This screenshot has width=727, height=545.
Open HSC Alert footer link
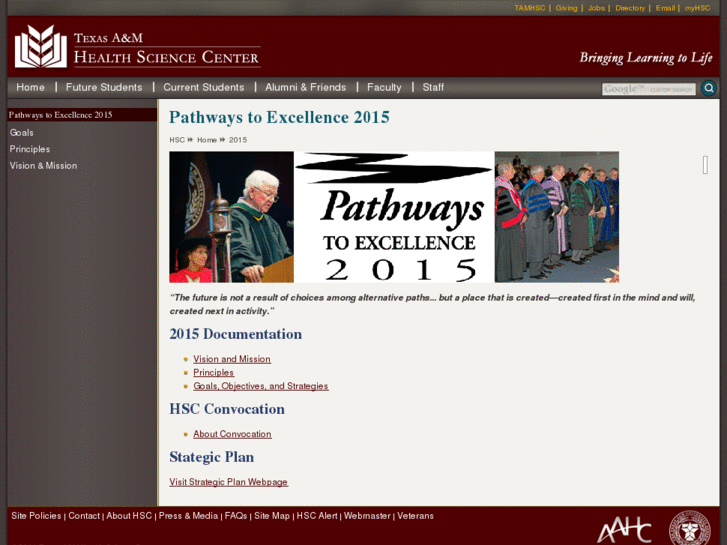[x=317, y=516]
